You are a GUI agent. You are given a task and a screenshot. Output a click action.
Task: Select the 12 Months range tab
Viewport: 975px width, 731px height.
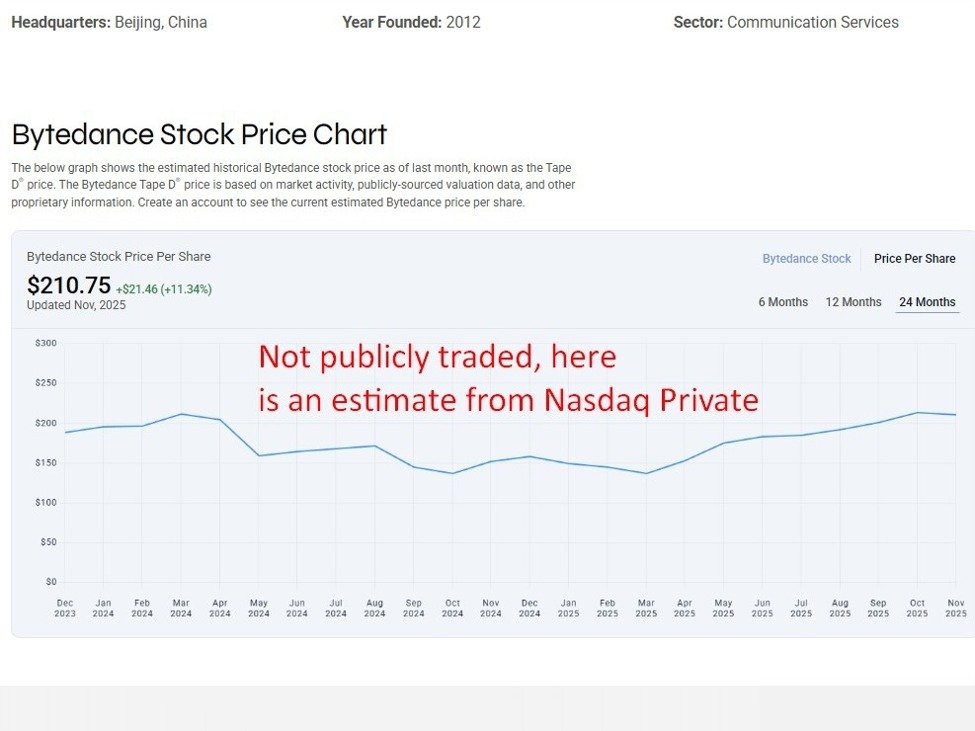[853, 302]
